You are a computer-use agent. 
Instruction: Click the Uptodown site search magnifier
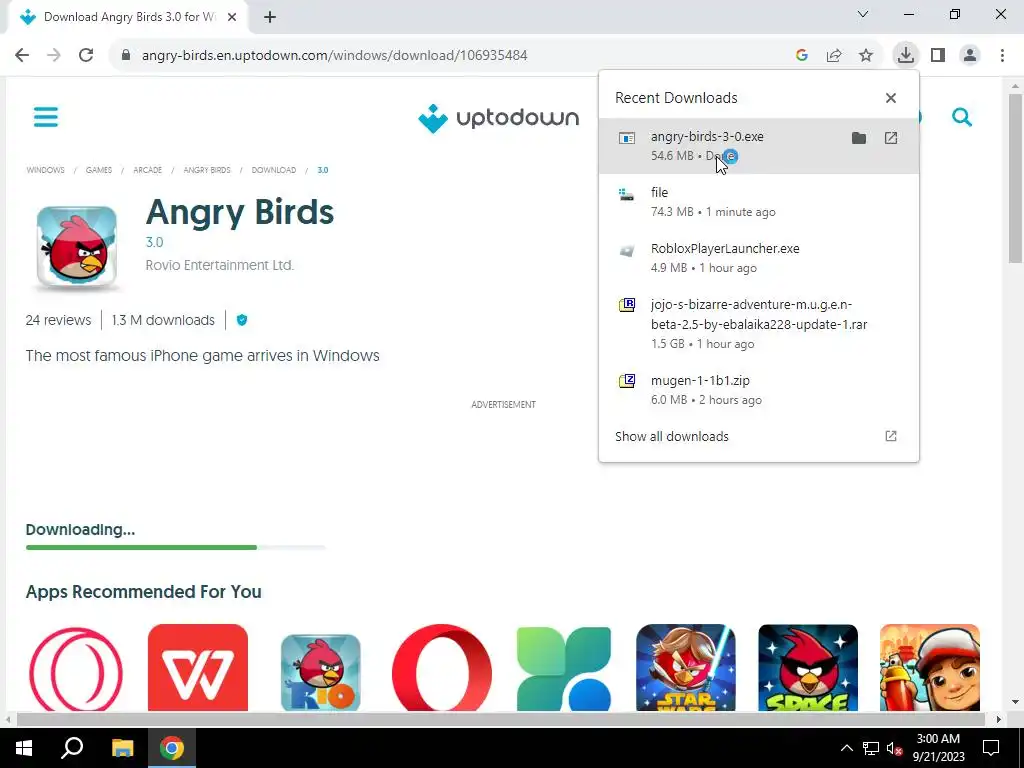(x=961, y=118)
